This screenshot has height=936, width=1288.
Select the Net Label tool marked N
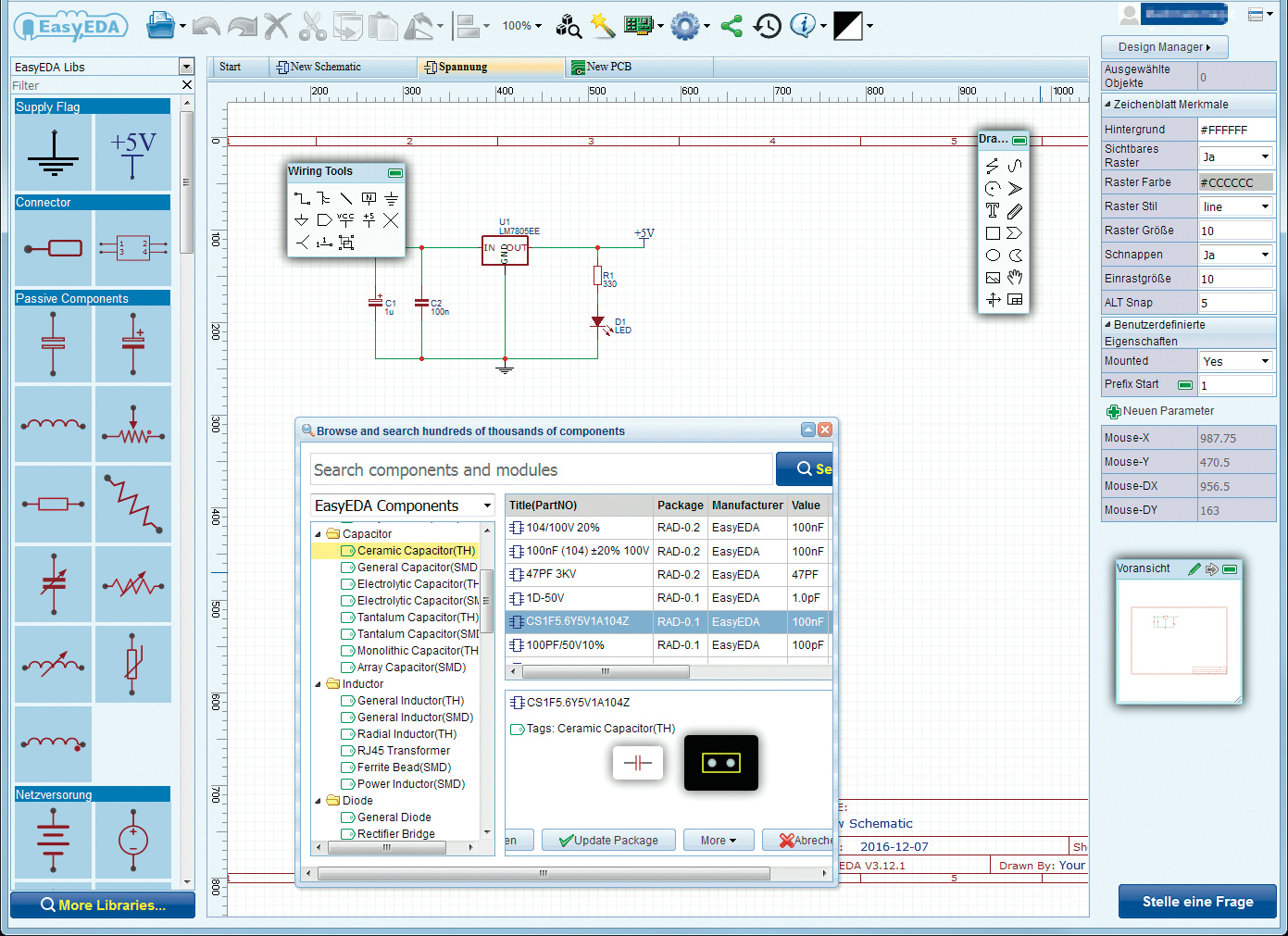tap(369, 198)
